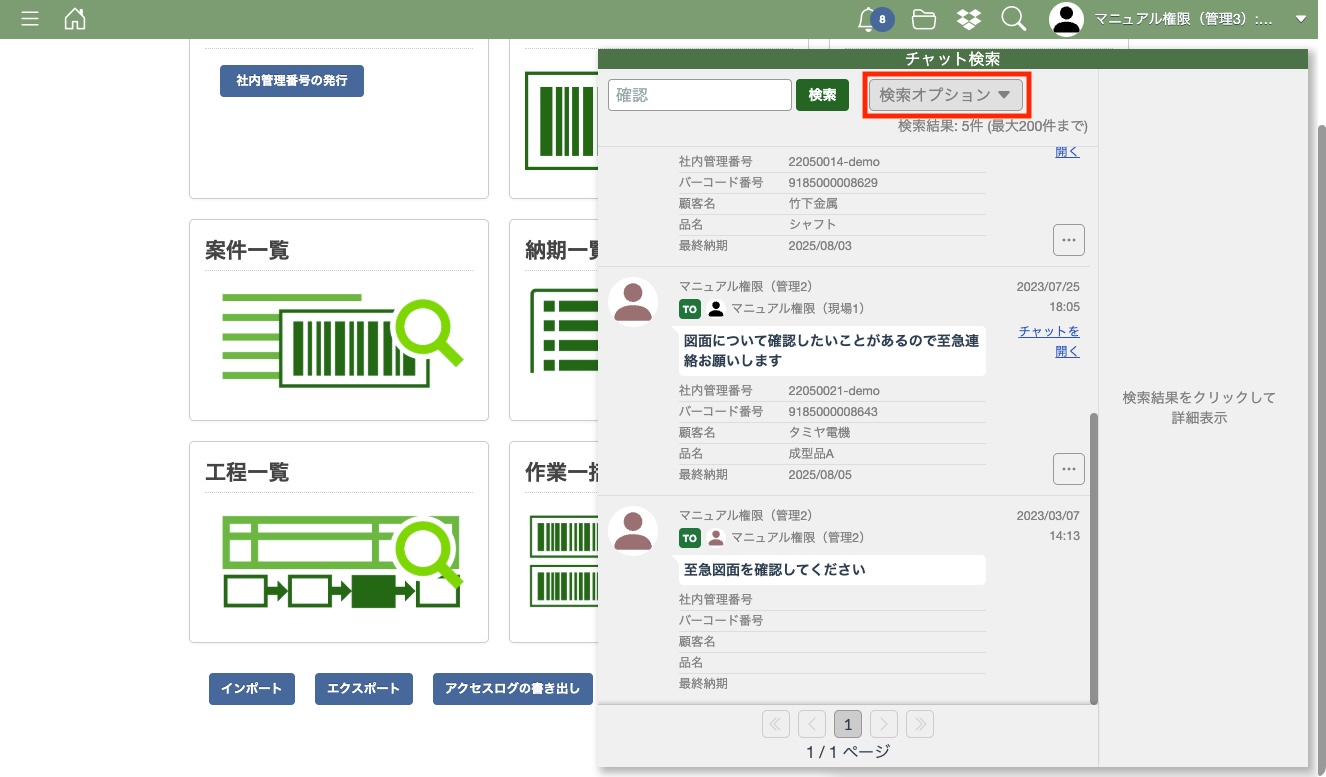Viewport: 1326px width, 777px height.
Task: Click the magnifier search icon in header
Action: [1013, 19]
